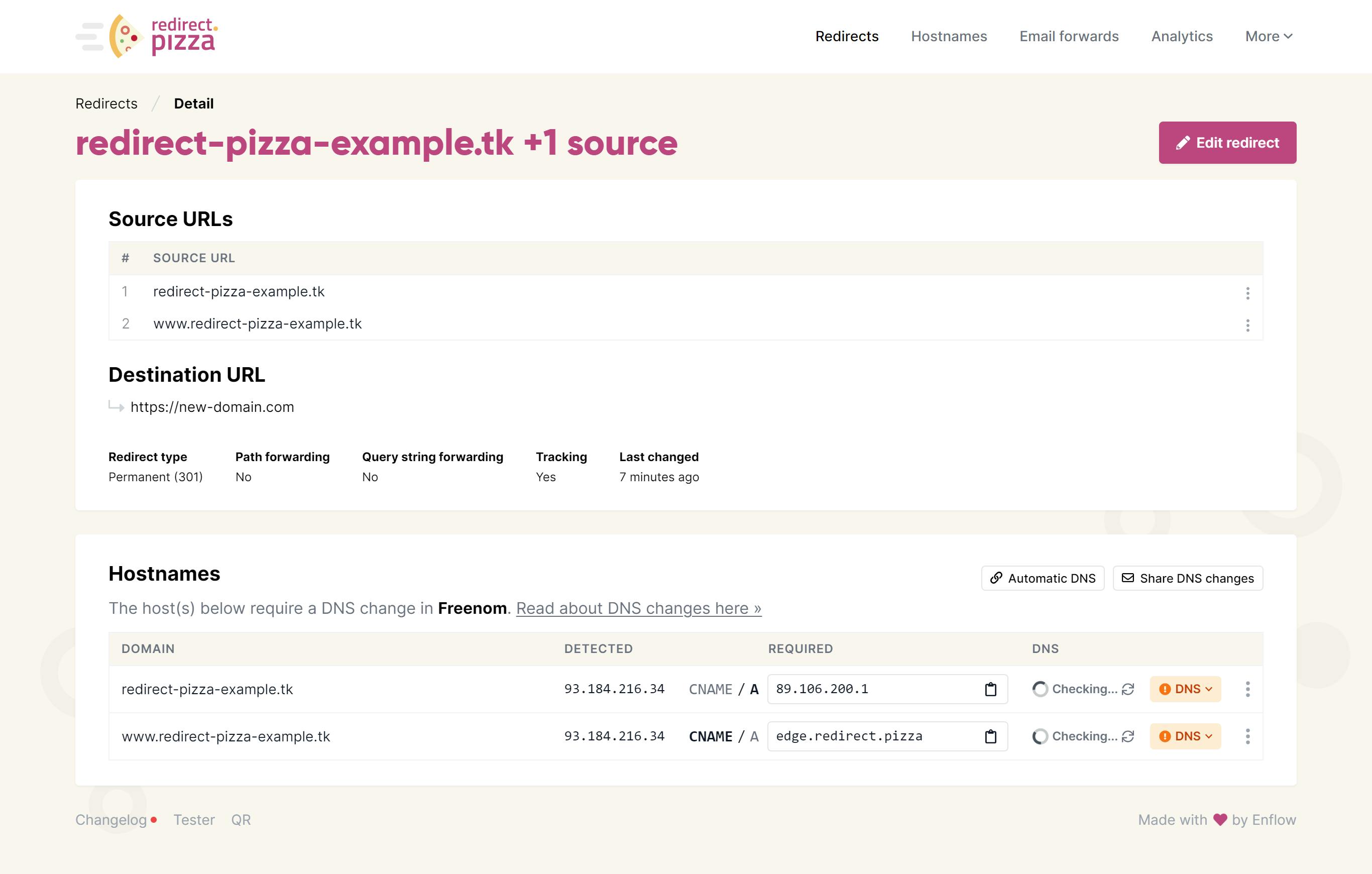
Task: Open Analytics from top navigation
Action: (x=1182, y=37)
